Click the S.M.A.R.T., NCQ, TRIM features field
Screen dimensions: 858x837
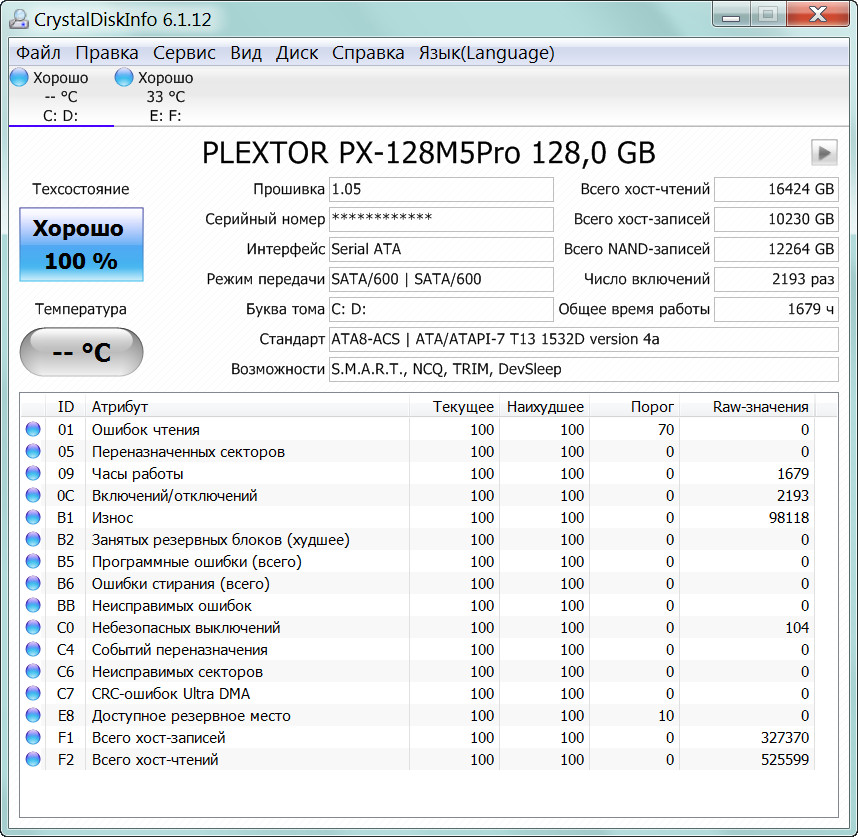pyautogui.click(x=583, y=369)
